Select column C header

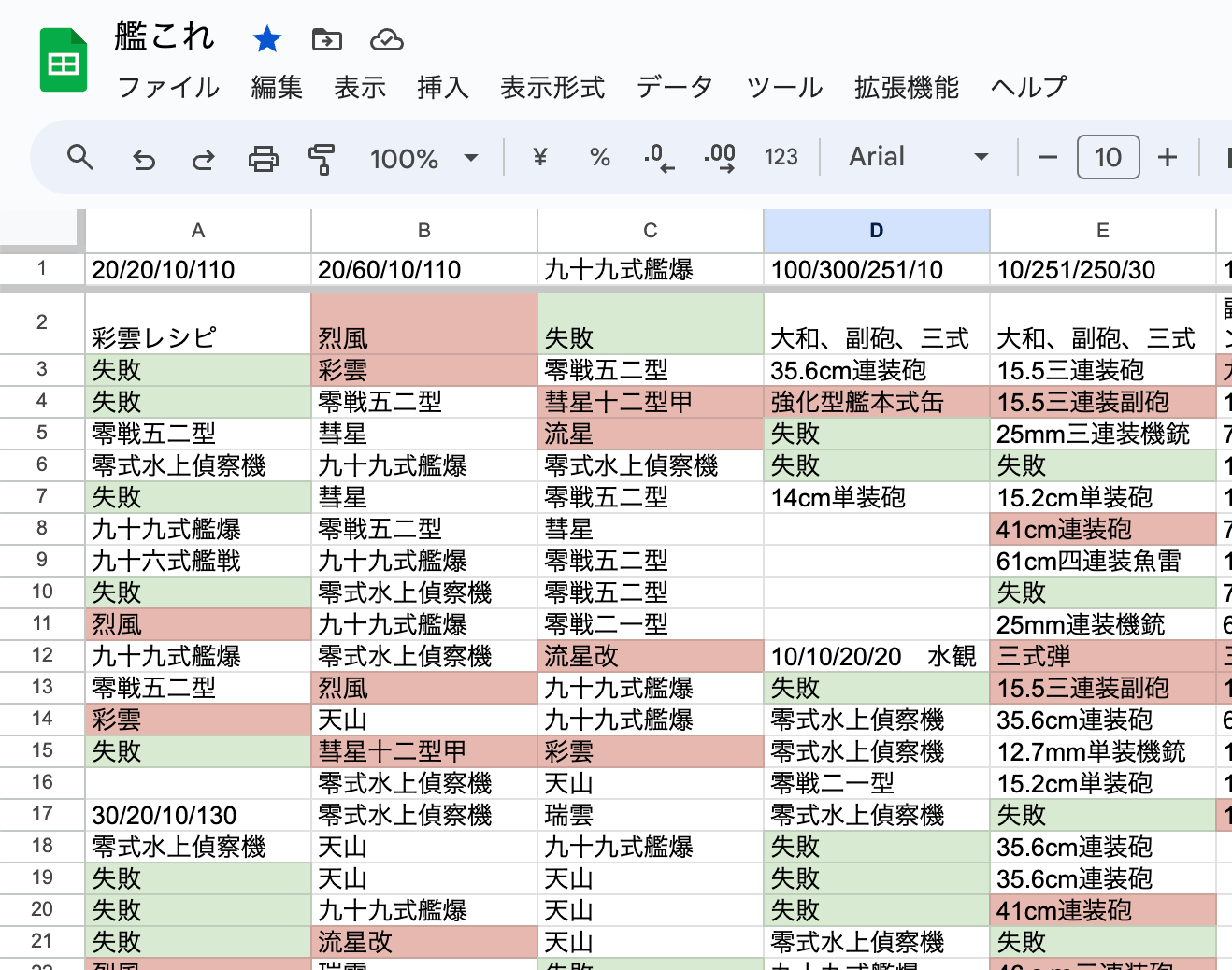point(651,231)
